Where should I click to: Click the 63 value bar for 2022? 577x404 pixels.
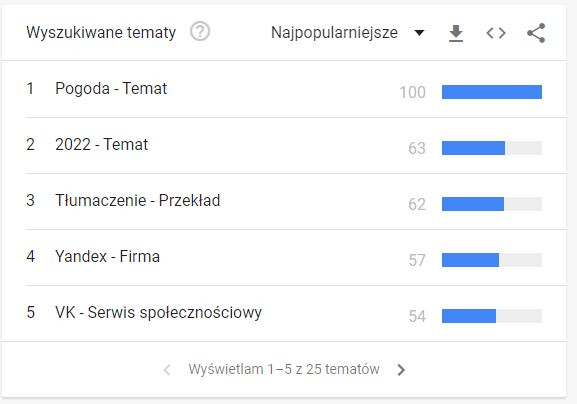tap(492, 148)
